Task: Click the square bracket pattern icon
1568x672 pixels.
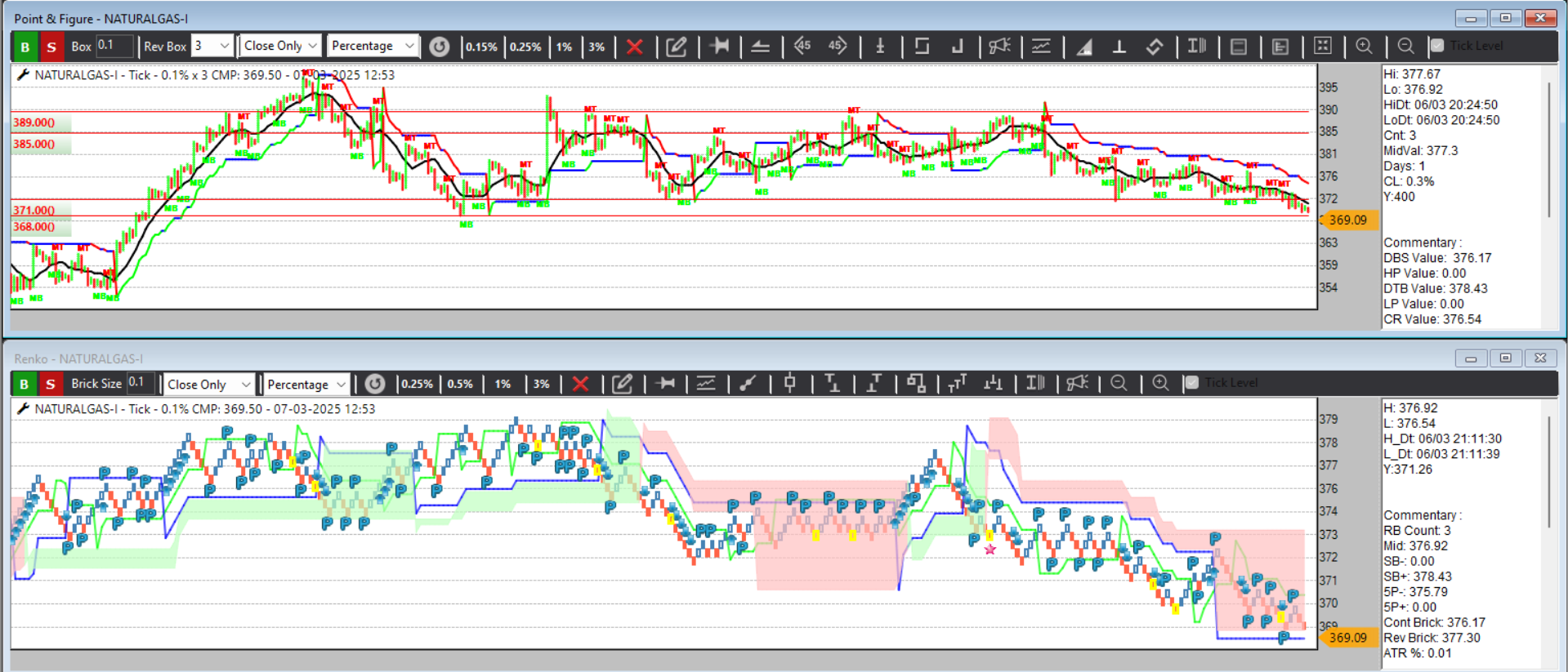Action: (922, 46)
